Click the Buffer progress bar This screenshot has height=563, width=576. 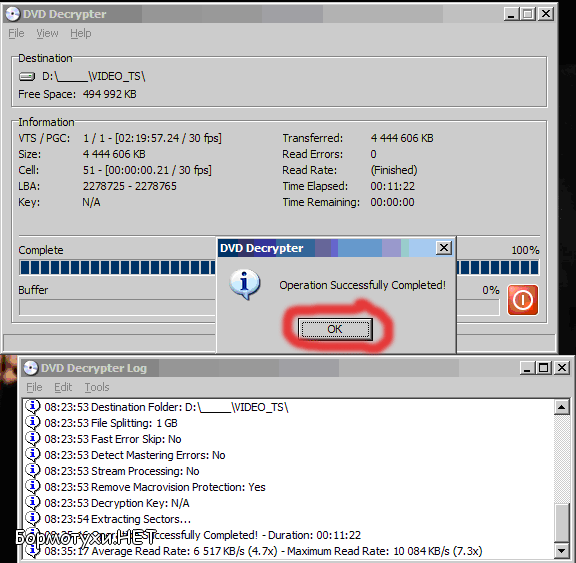tap(259, 307)
